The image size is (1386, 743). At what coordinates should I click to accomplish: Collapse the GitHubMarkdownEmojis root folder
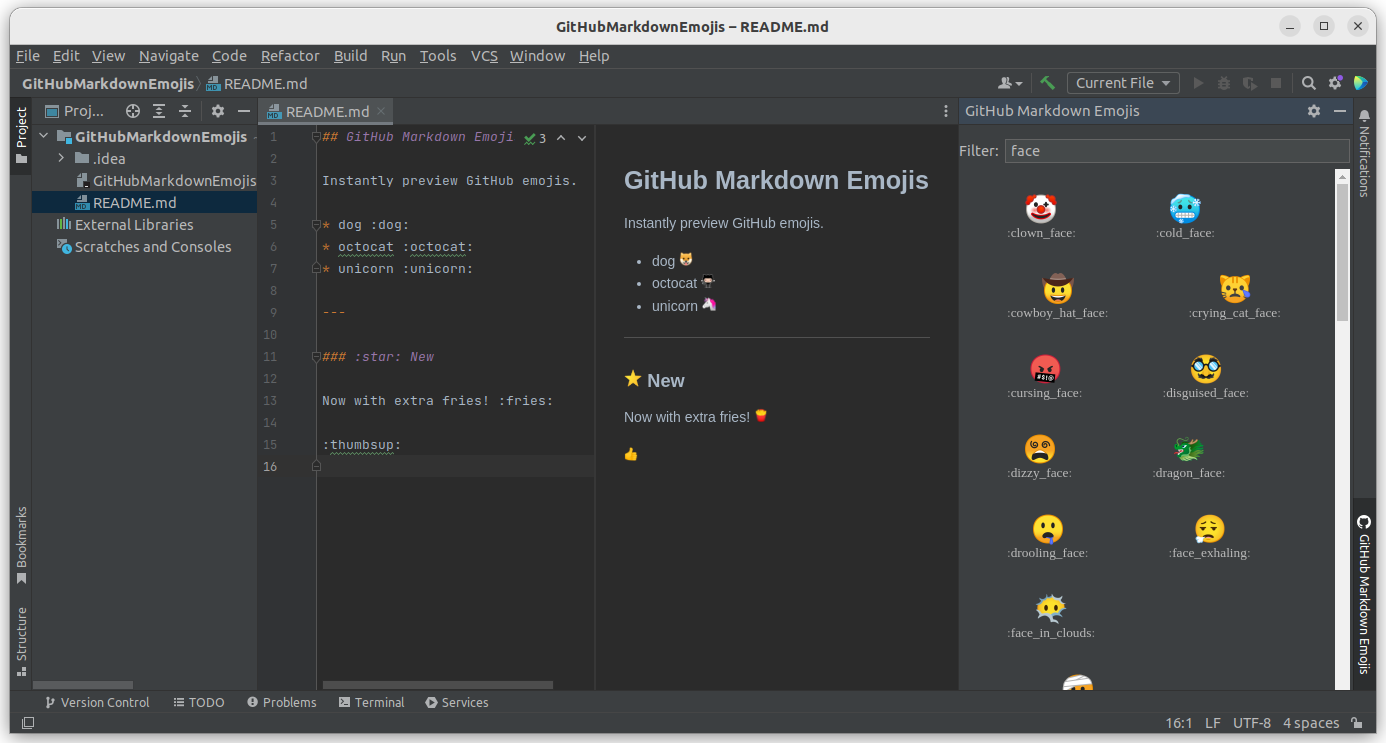click(44, 137)
